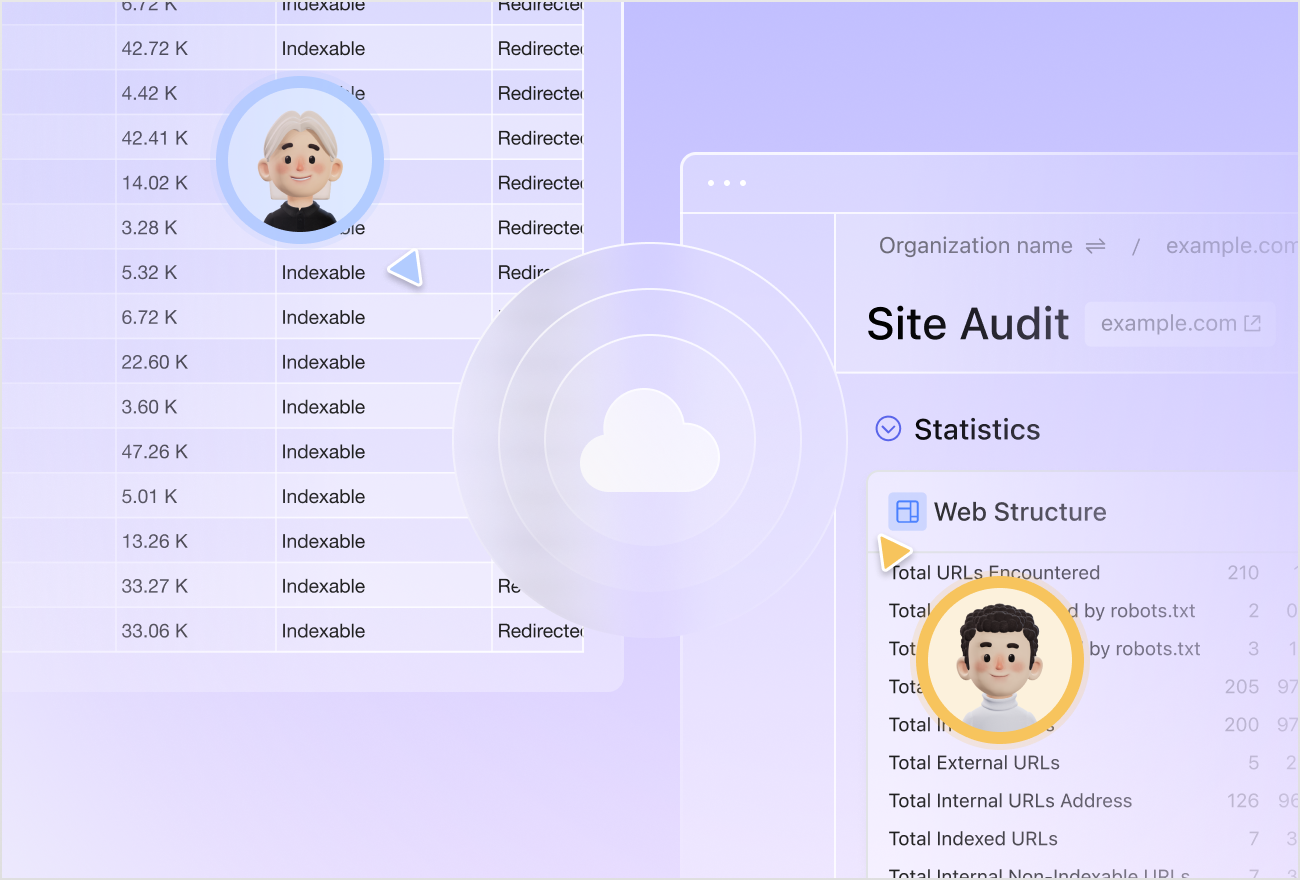Viewport: 1300px width, 880px height.
Task: Click the 4.42 K size cell
Action: [149, 94]
